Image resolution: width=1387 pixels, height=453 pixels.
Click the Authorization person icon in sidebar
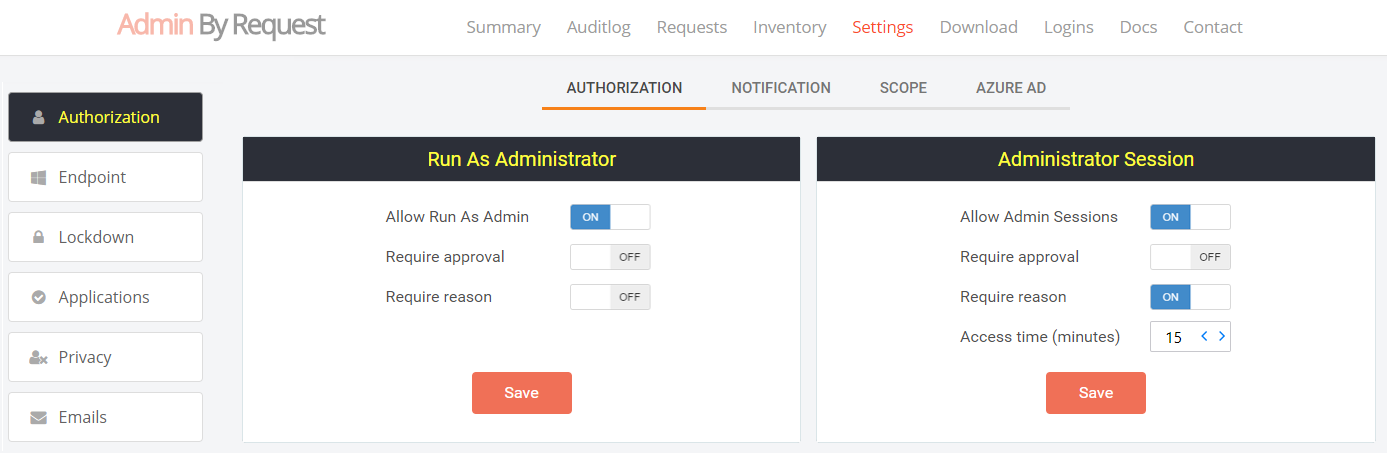coord(39,117)
